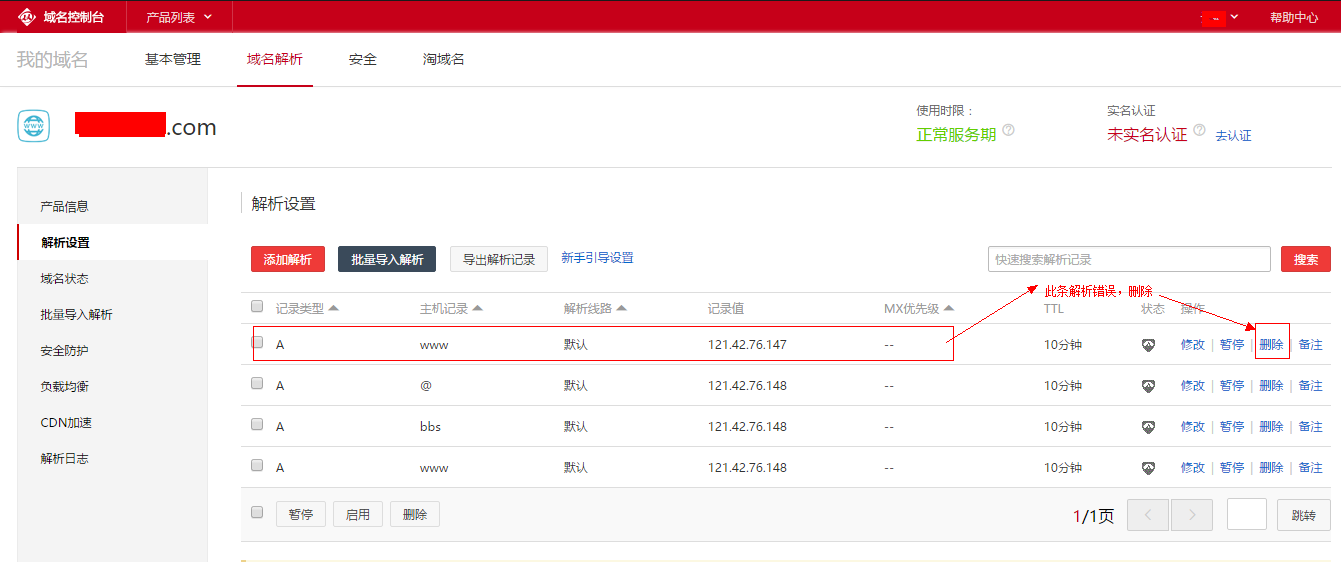Select the bbs record checkbox
1341x562 pixels.
(257, 424)
